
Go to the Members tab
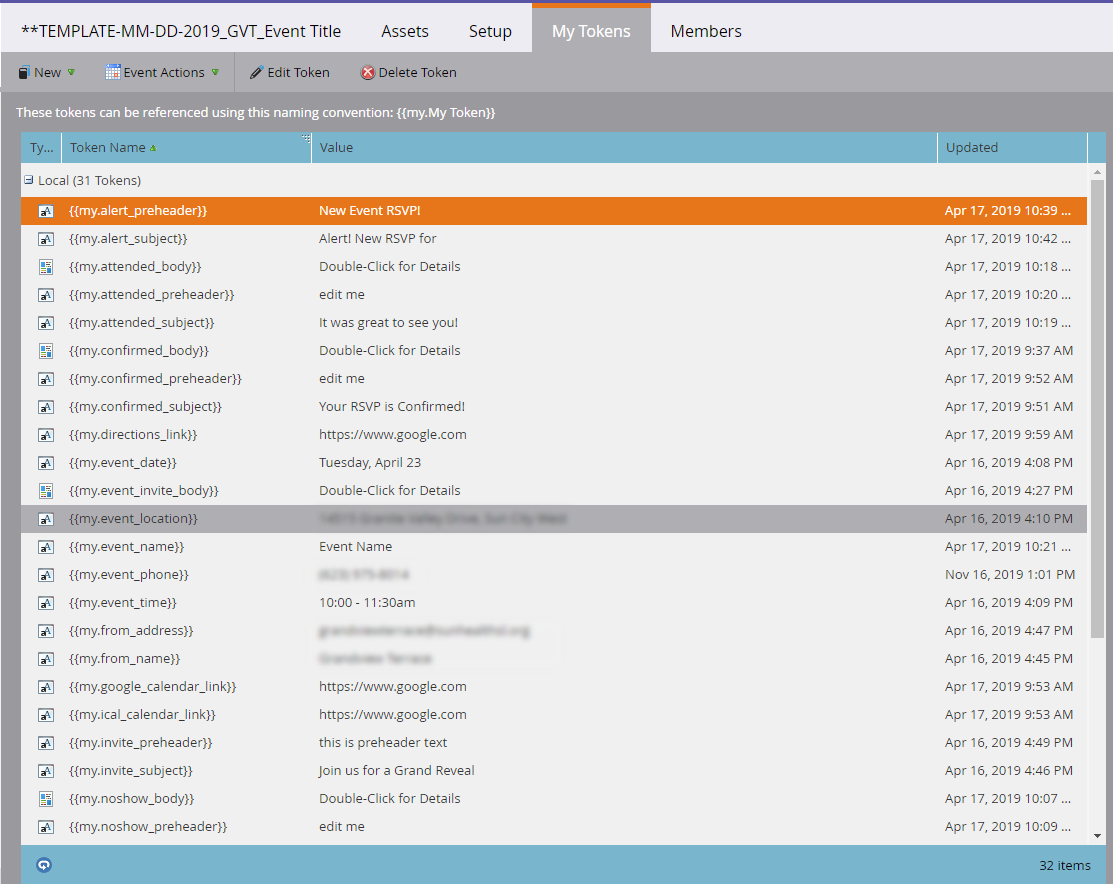706,31
